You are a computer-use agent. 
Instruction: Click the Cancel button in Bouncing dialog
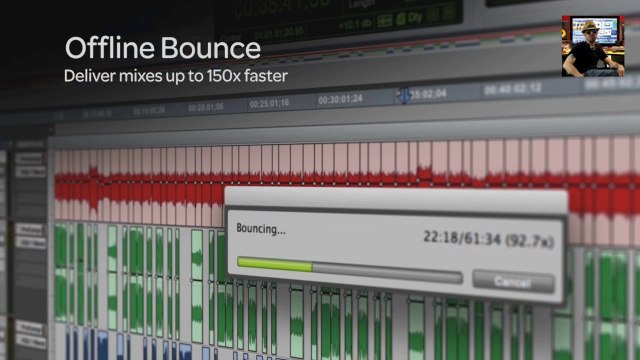click(x=513, y=281)
